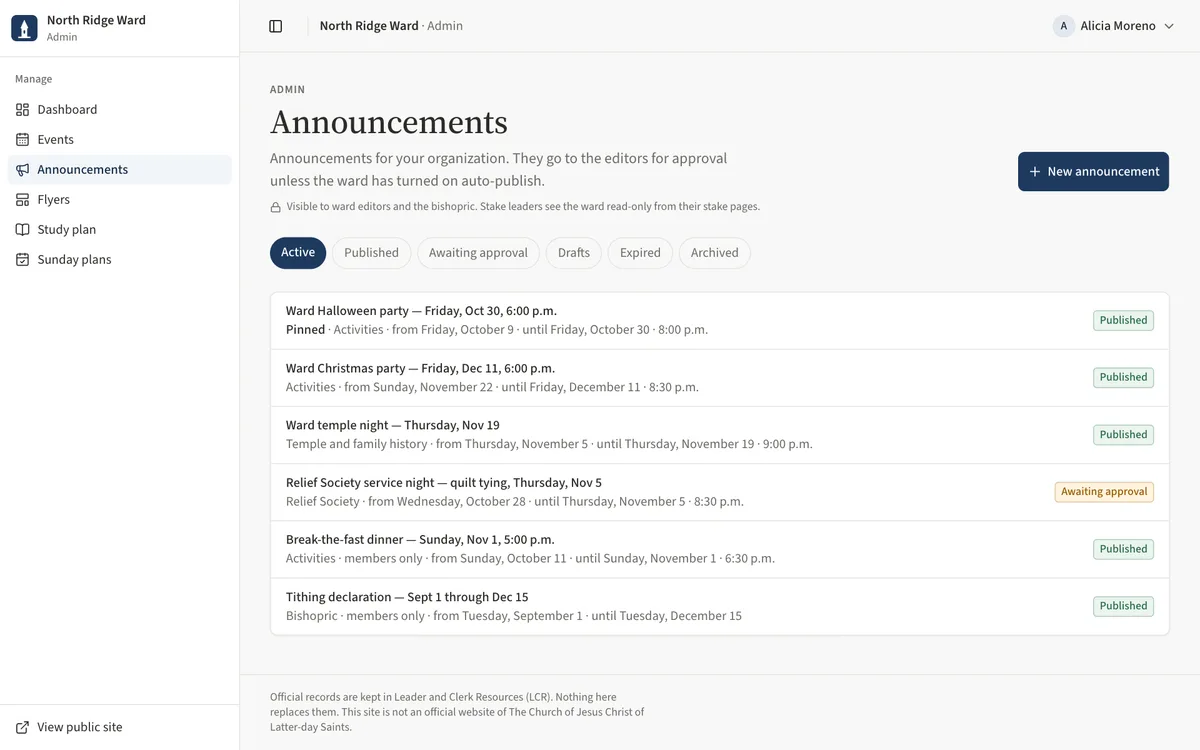Click Temple and family history details line
The width and height of the screenshot is (1200, 750).
(549, 444)
